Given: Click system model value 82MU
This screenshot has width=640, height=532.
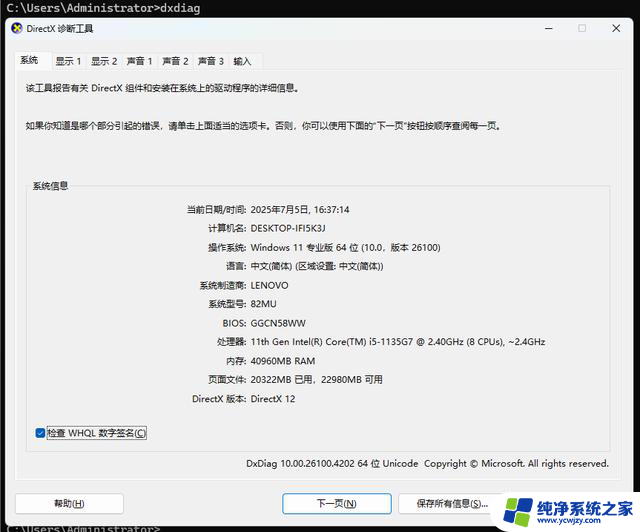Looking at the screenshot, I should click(x=263, y=304).
